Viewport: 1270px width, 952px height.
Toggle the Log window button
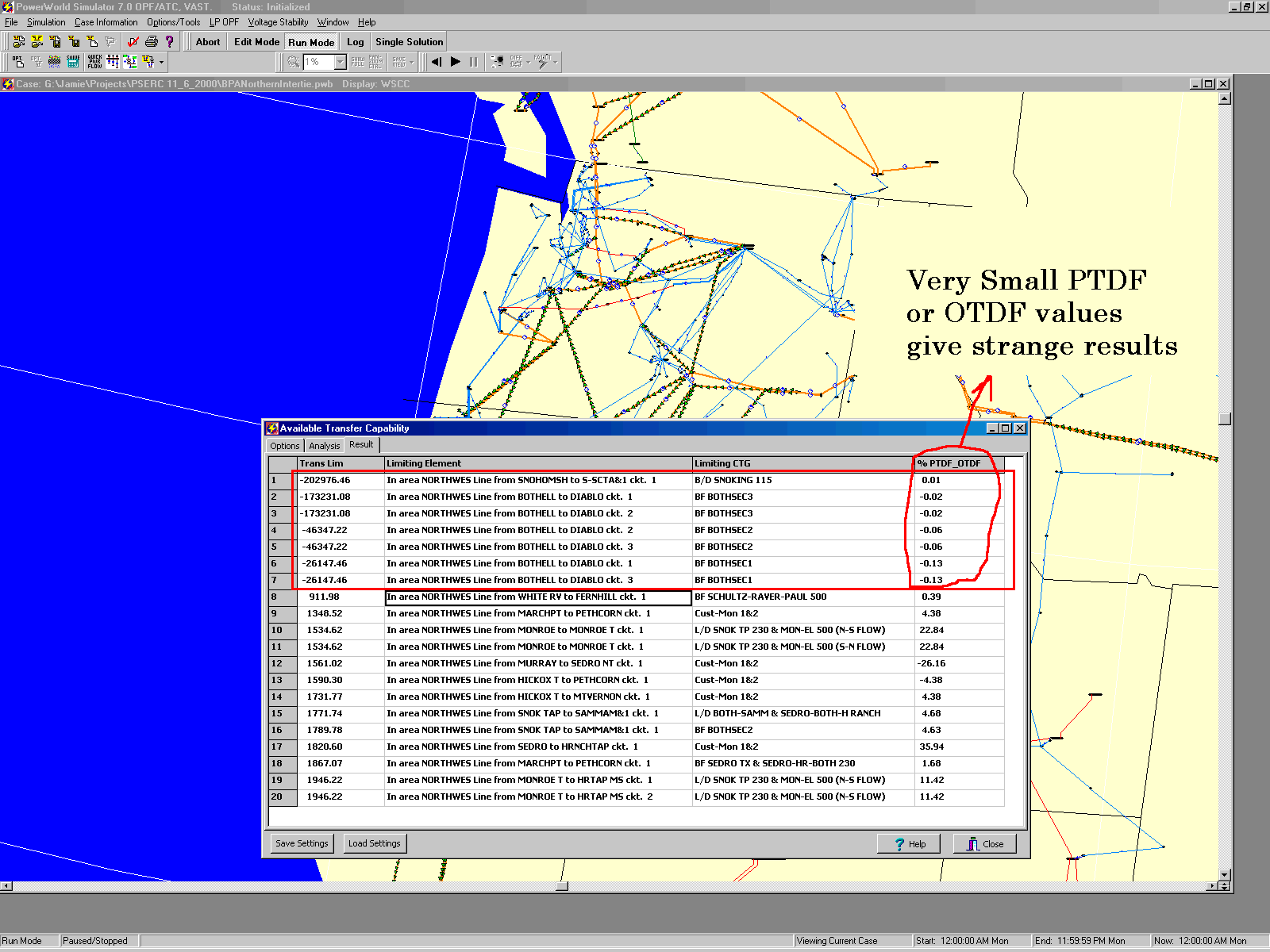coord(356,42)
